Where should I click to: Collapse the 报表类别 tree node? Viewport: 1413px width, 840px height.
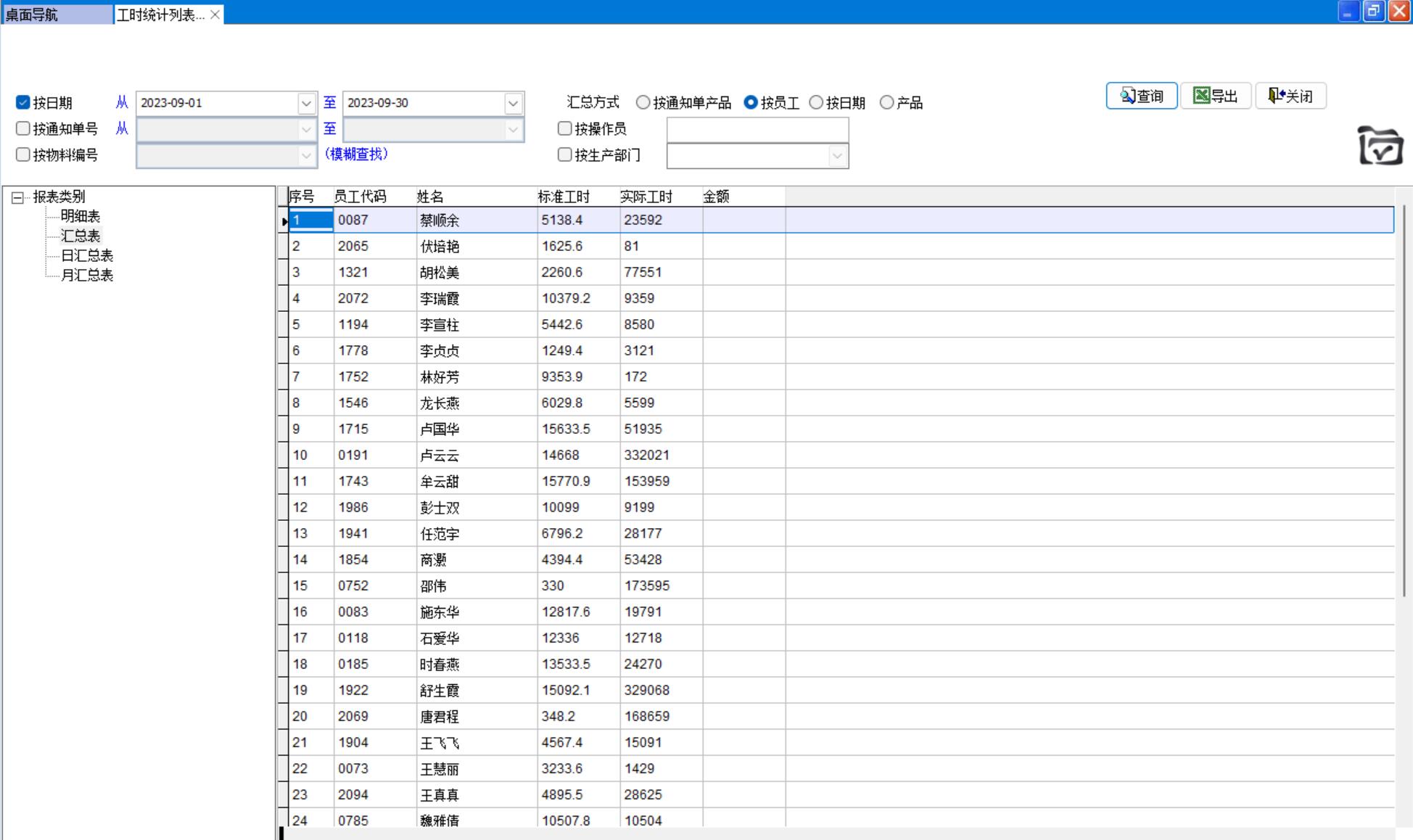pos(17,197)
